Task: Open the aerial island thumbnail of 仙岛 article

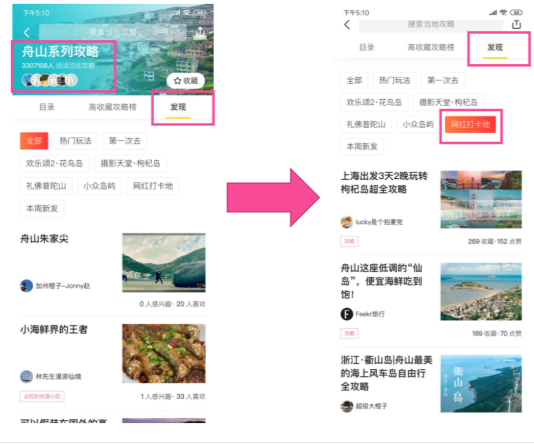Action: [x=481, y=291]
